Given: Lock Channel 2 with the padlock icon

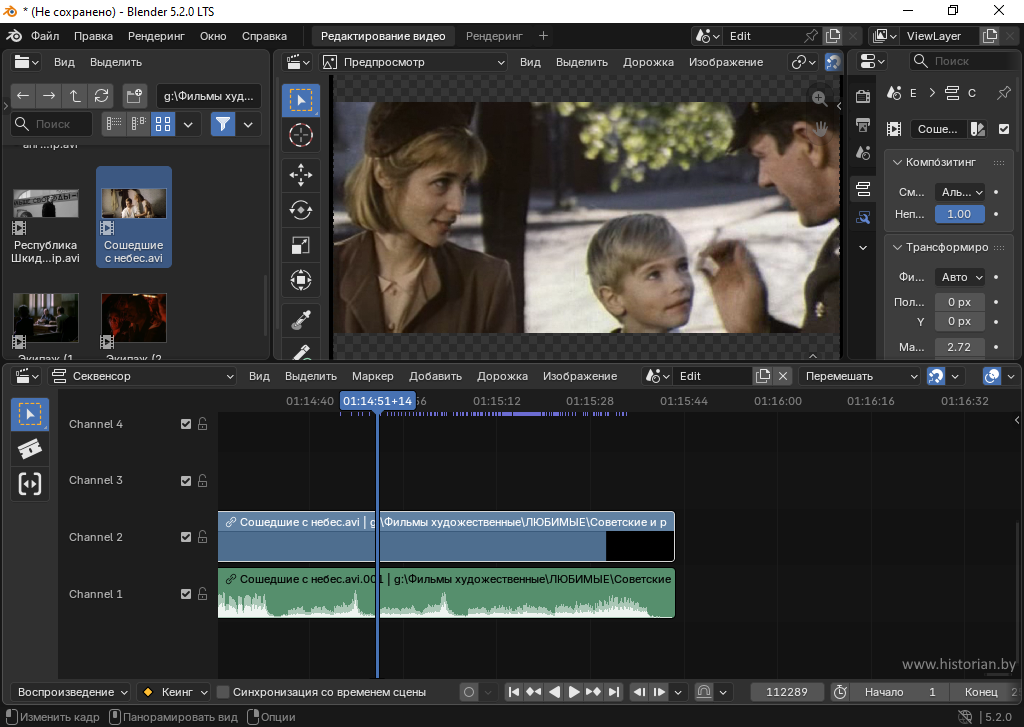Looking at the screenshot, I should click(202, 537).
